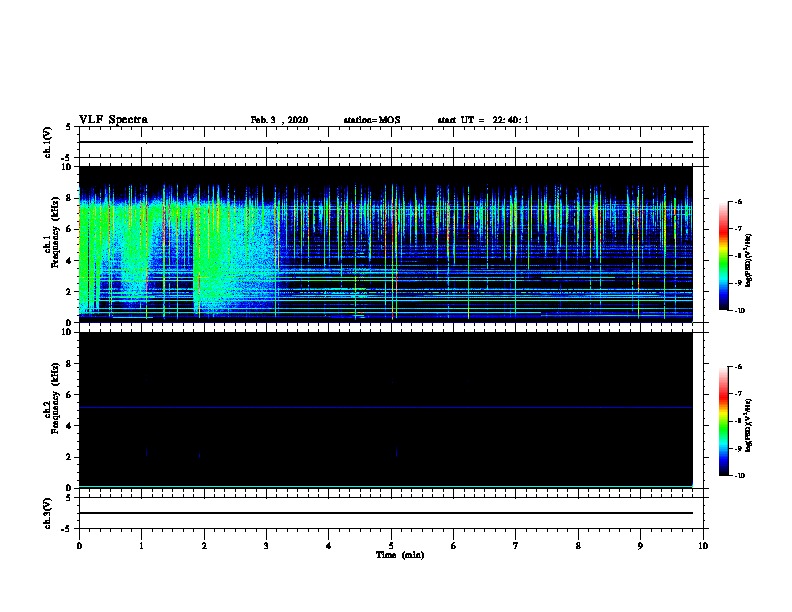
Task: Click the blue 5 kHz line in ch.2 spectrogram
Action: [x=386, y=407]
